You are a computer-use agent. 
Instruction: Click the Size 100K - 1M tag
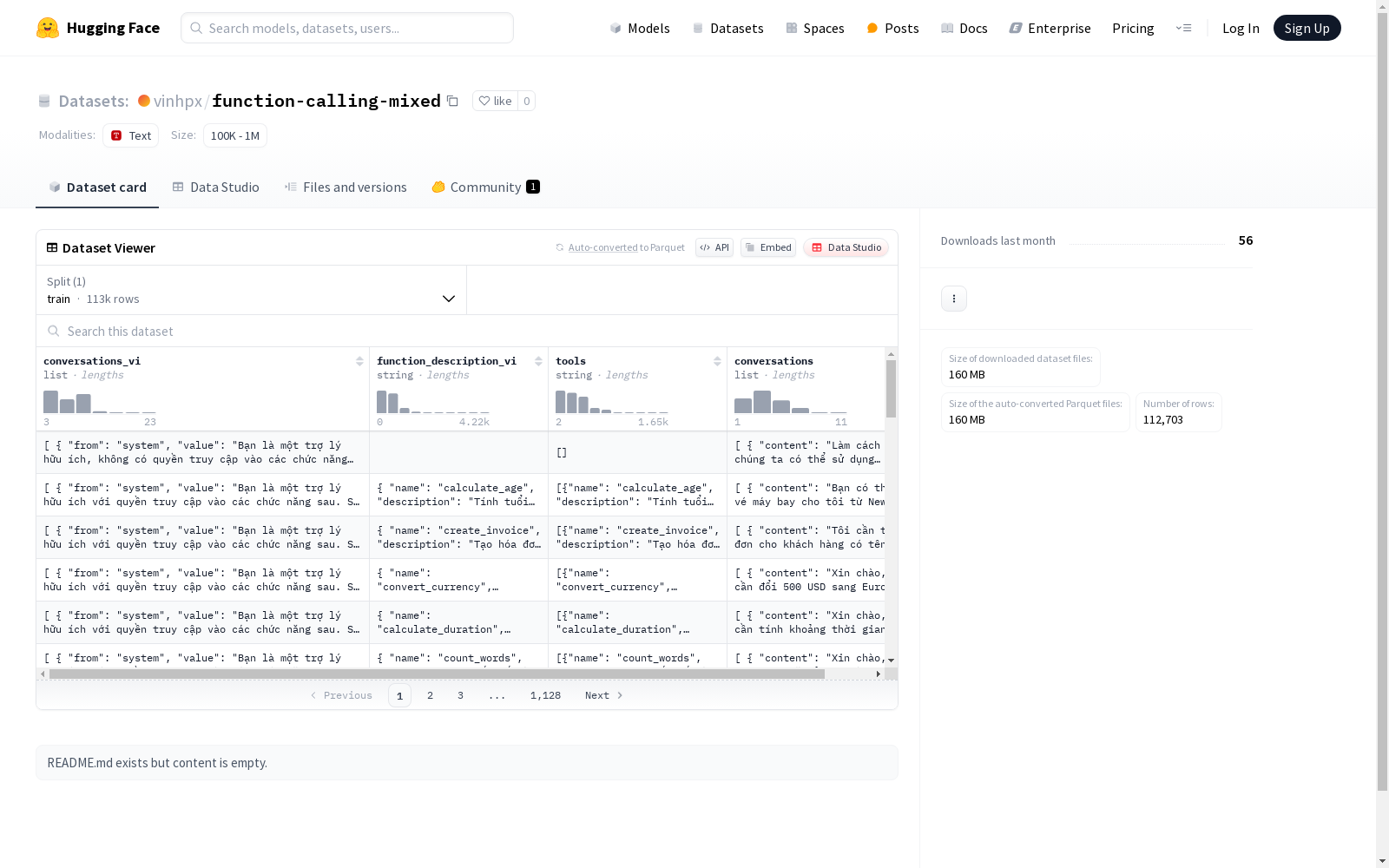tap(235, 135)
